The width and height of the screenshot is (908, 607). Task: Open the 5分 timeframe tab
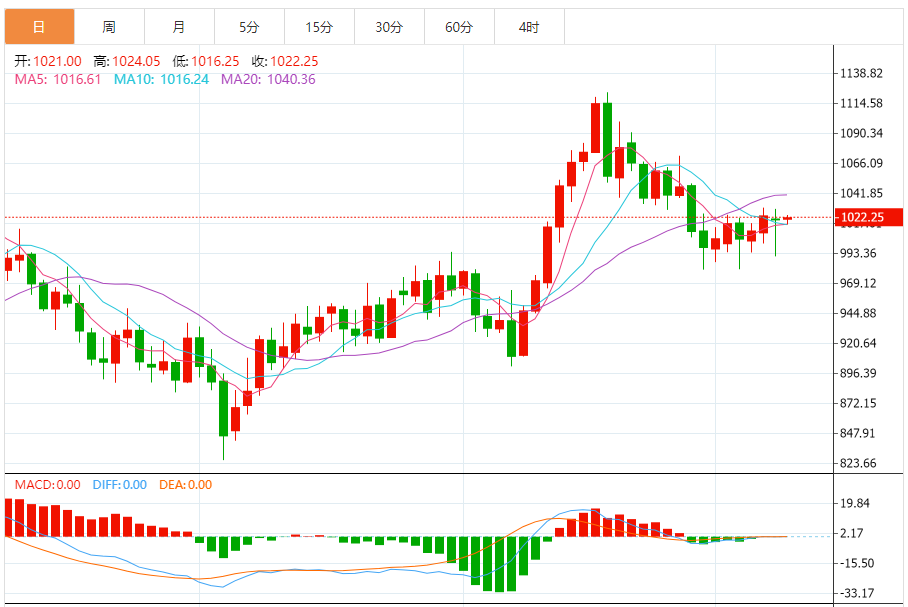coord(250,27)
